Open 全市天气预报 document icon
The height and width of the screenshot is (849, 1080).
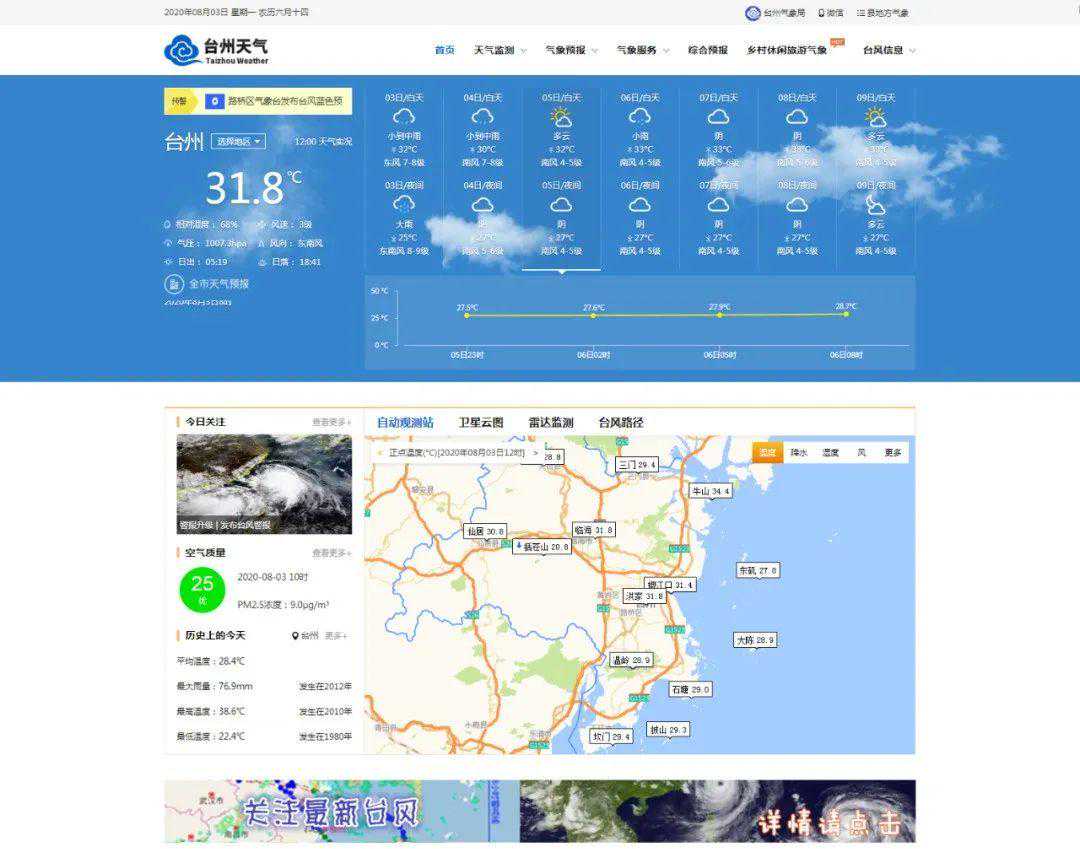(173, 284)
